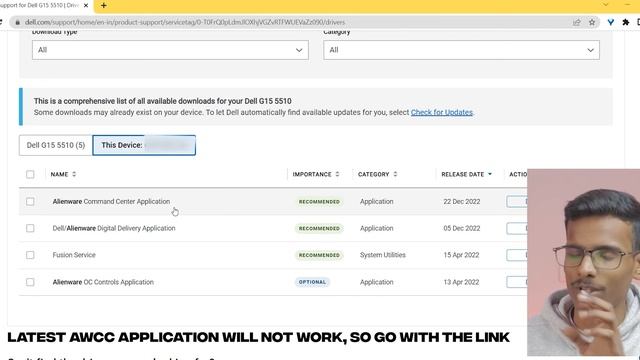Bookmark this page with the star icon

[x=592, y=22]
